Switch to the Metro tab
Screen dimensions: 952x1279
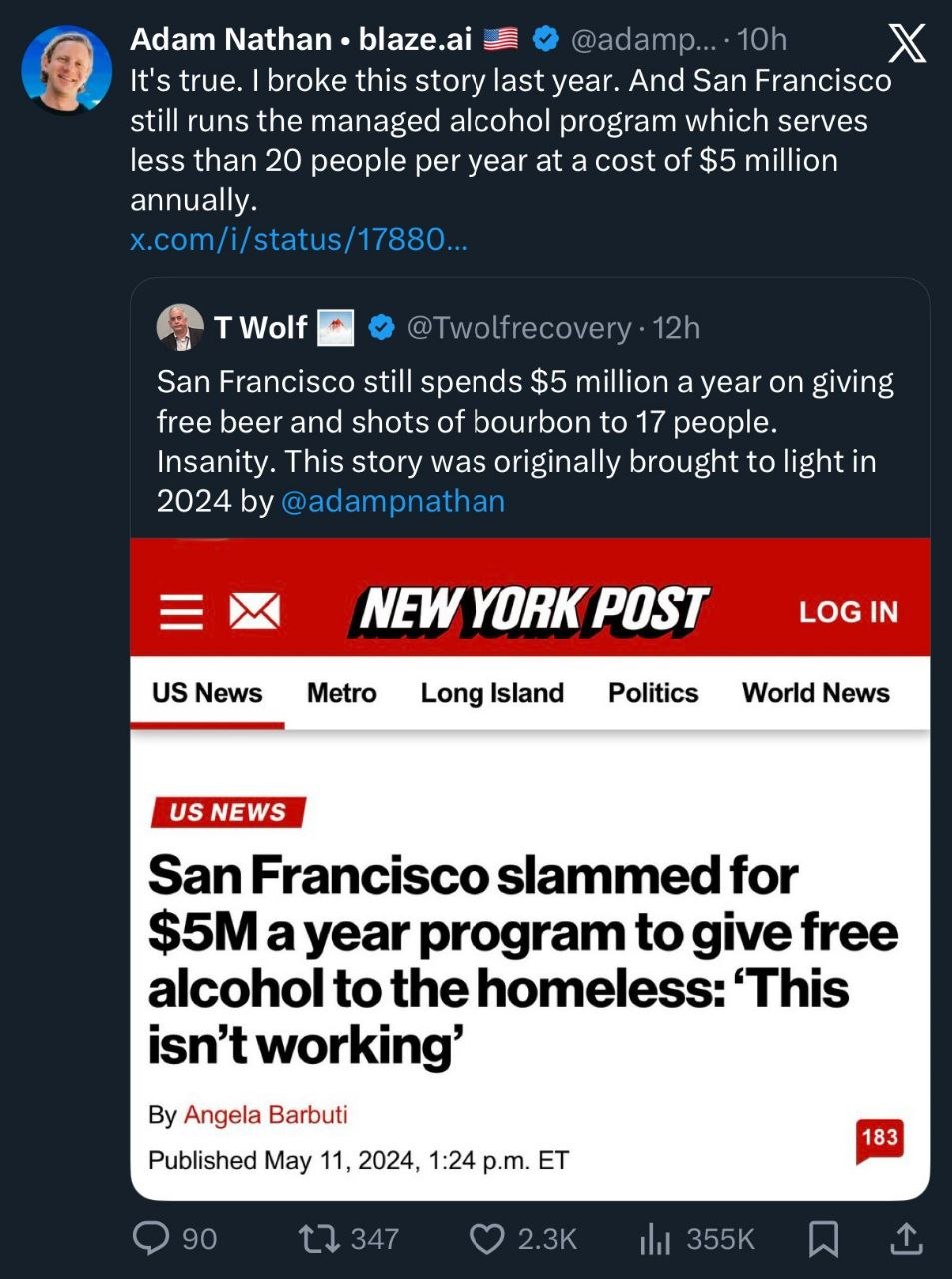(341, 693)
